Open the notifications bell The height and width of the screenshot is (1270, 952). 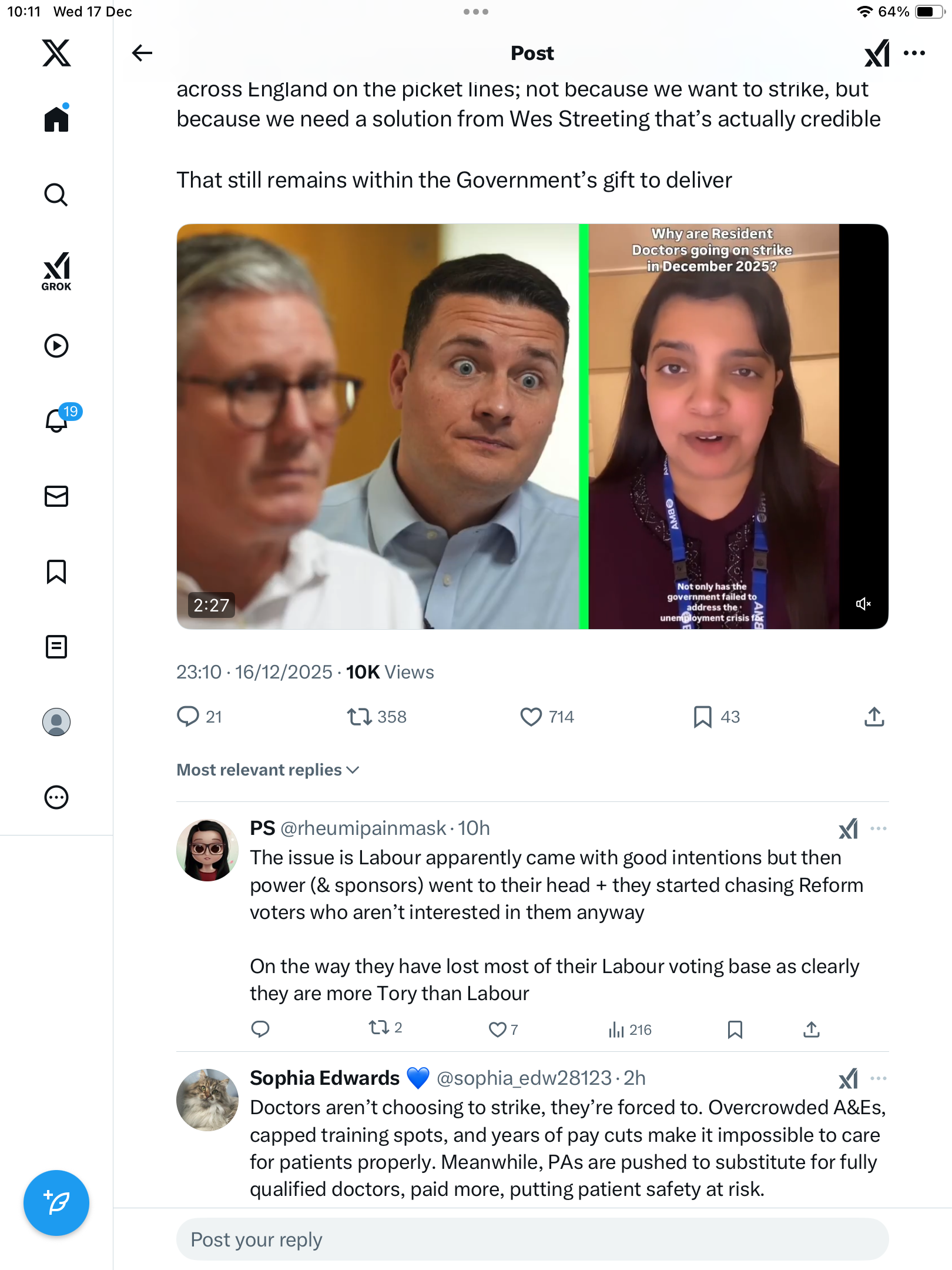(x=57, y=420)
